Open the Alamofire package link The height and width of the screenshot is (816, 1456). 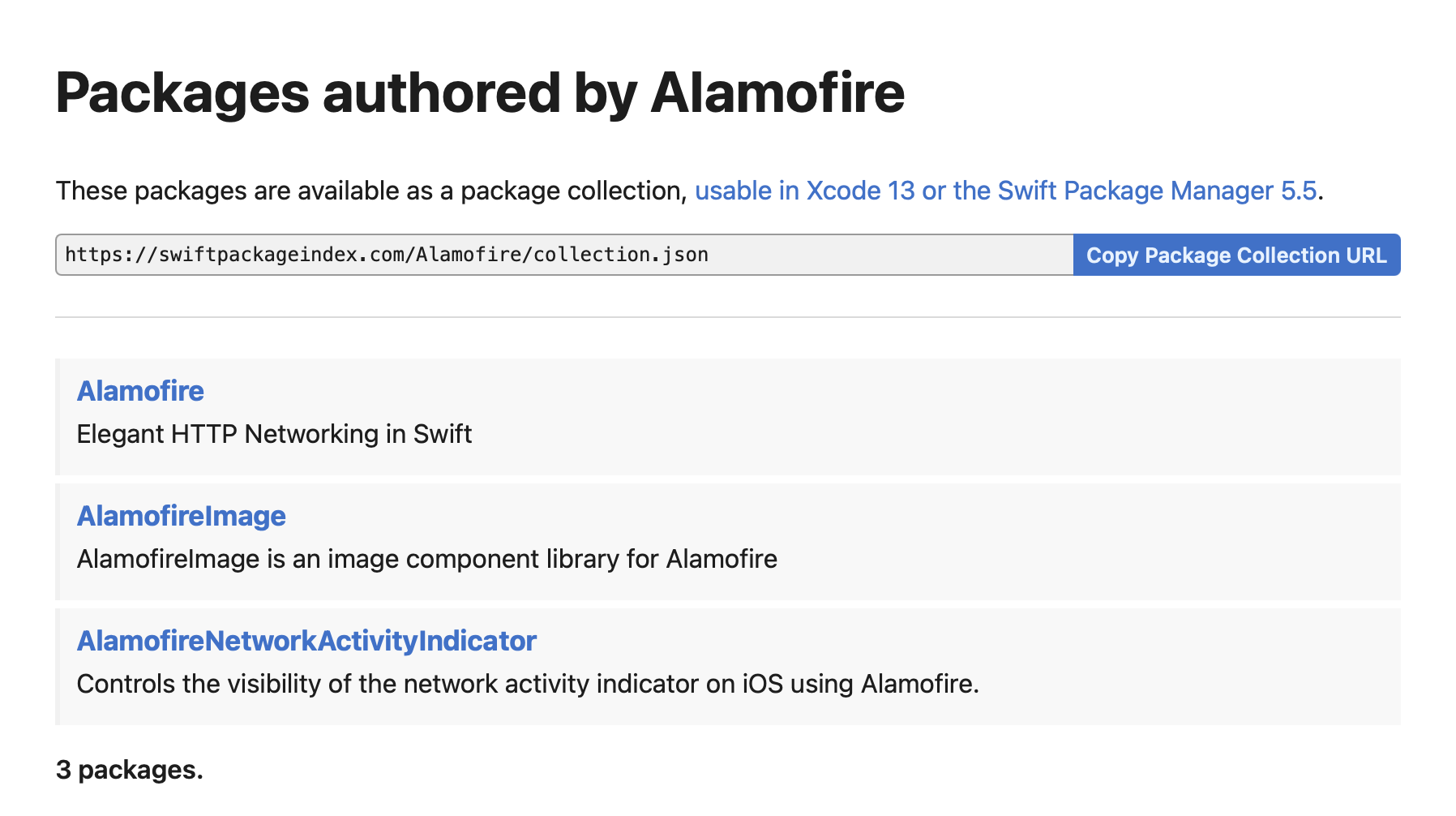[x=140, y=391]
